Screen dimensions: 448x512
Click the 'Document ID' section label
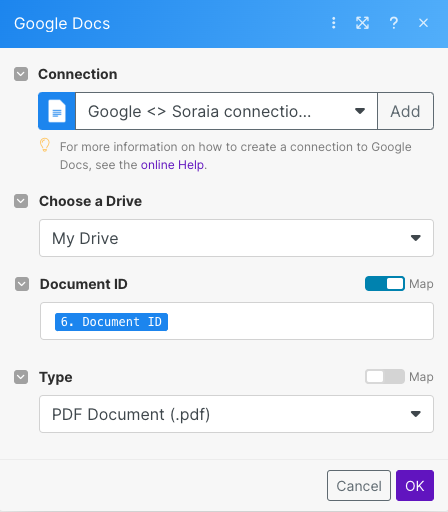(84, 284)
